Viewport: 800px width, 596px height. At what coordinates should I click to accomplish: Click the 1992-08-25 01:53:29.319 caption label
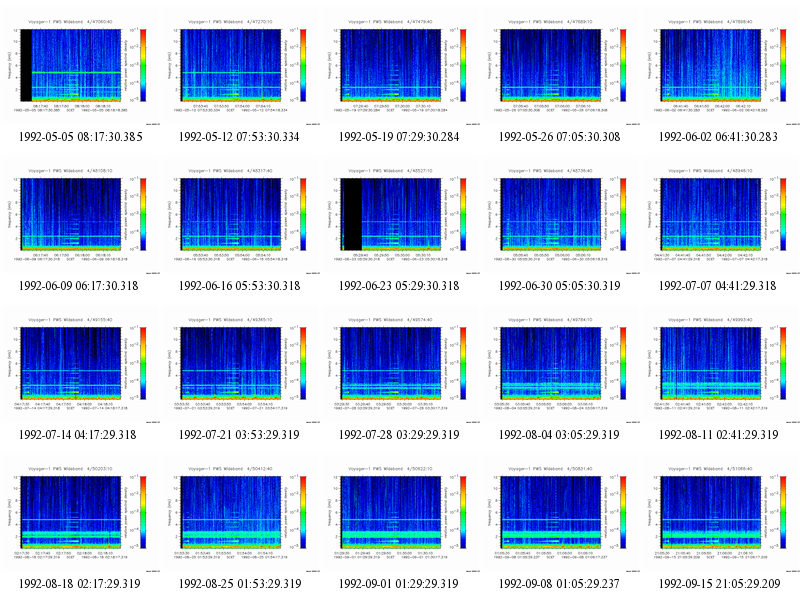240,584
